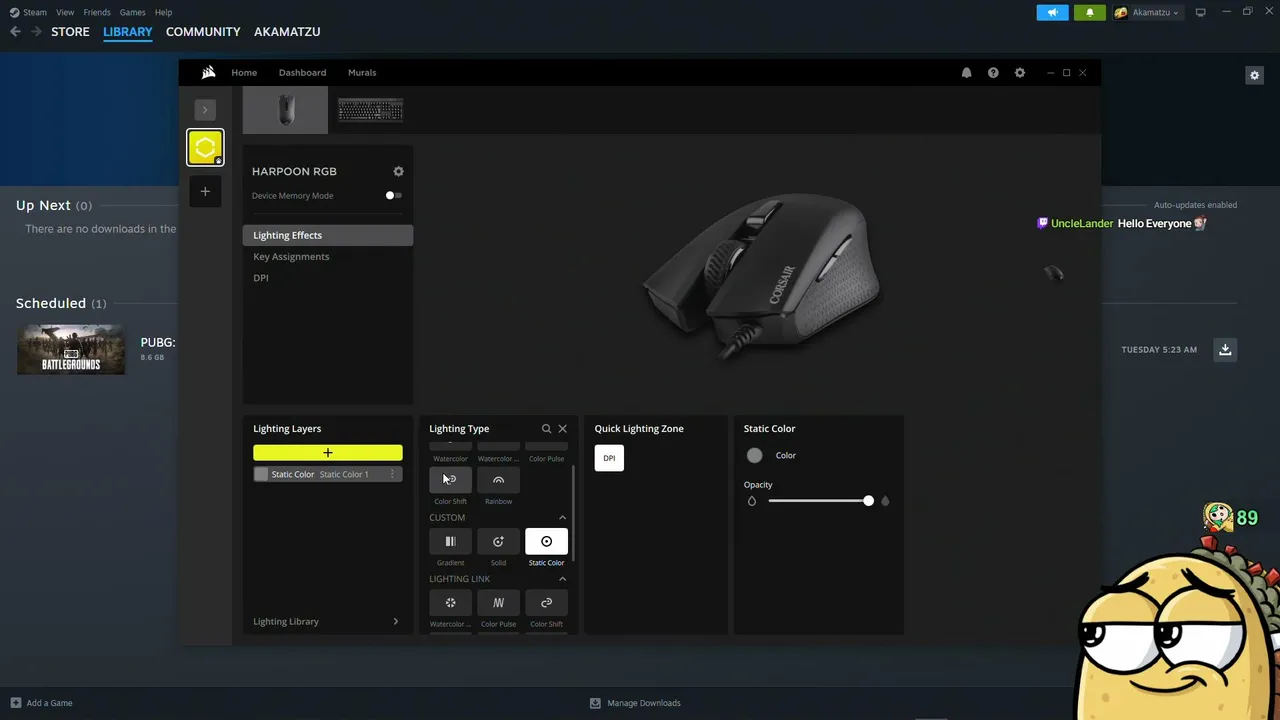Open Steam View menu
Image resolution: width=1280 pixels, height=720 pixels.
click(65, 12)
